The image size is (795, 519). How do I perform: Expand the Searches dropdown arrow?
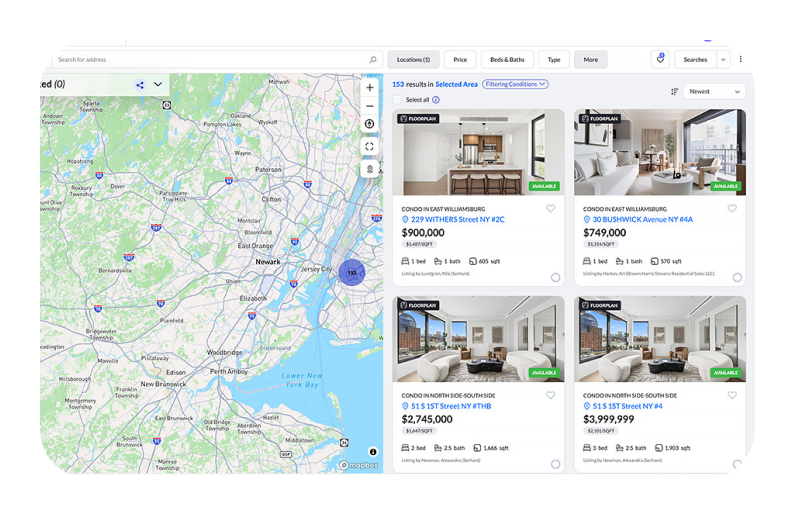(x=723, y=59)
